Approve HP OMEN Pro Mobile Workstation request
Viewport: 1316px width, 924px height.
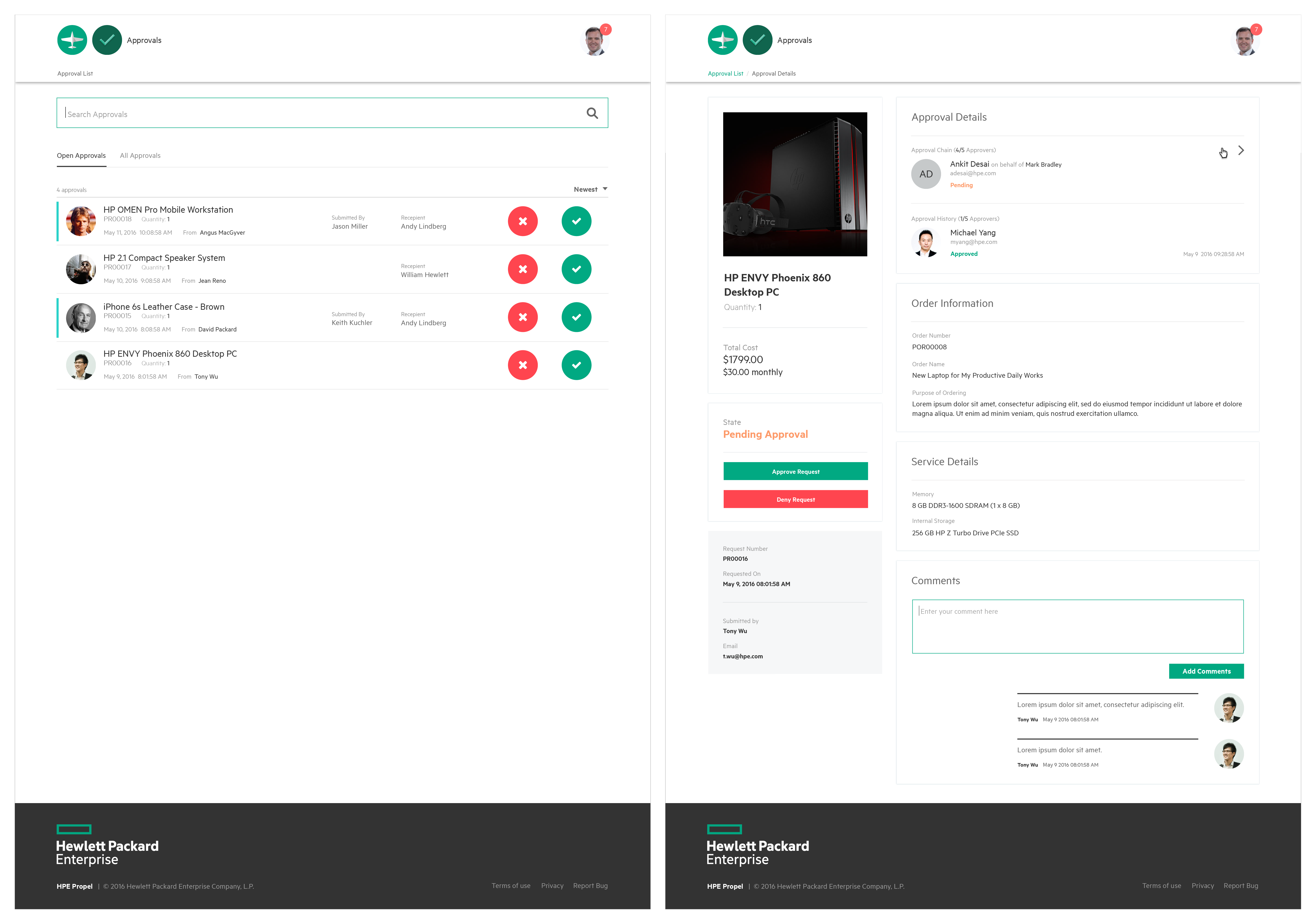click(x=577, y=221)
